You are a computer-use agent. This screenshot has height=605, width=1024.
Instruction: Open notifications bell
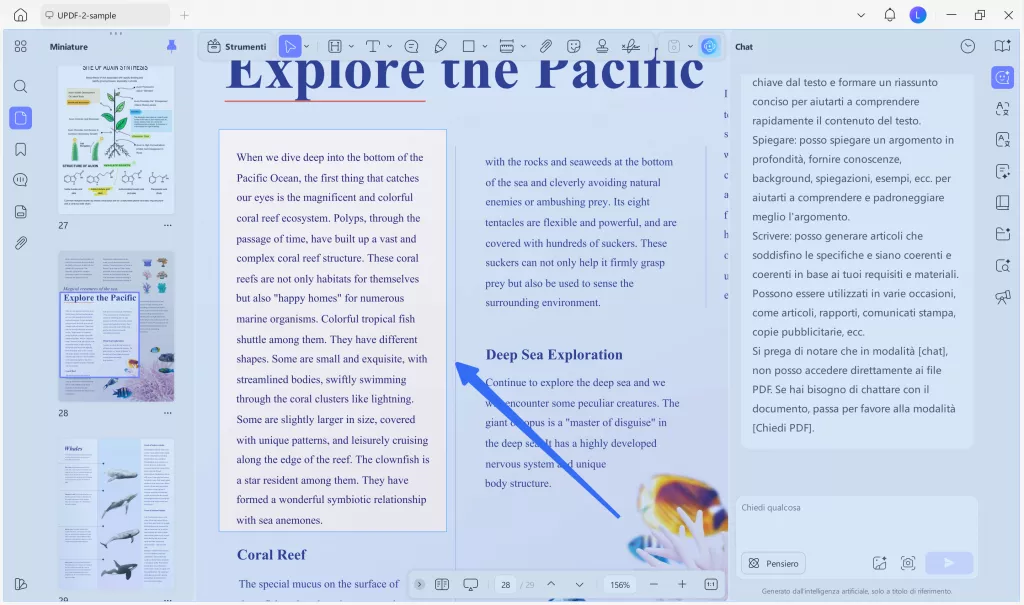889,15
